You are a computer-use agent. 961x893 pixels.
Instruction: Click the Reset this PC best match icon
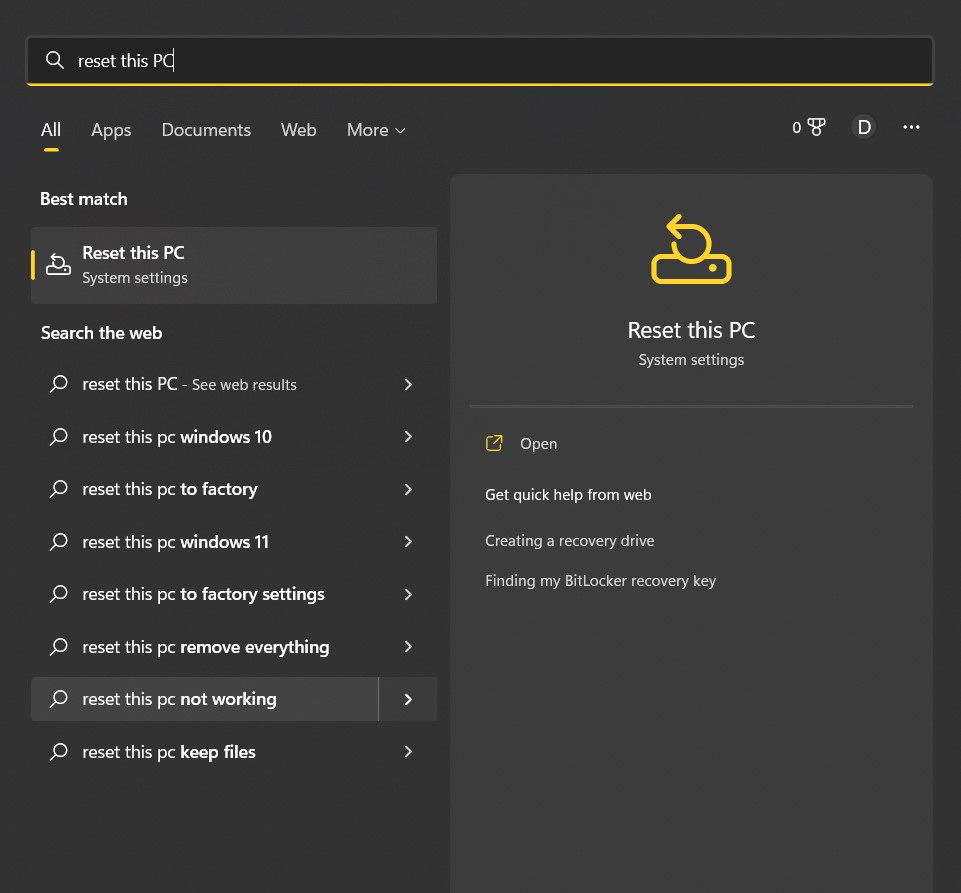point(59,264)
